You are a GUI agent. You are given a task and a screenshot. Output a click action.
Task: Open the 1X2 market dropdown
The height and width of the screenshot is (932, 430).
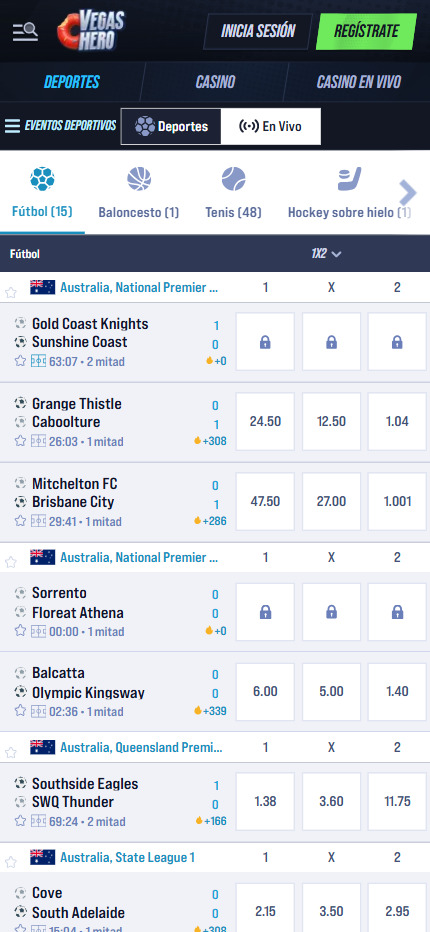327,254
